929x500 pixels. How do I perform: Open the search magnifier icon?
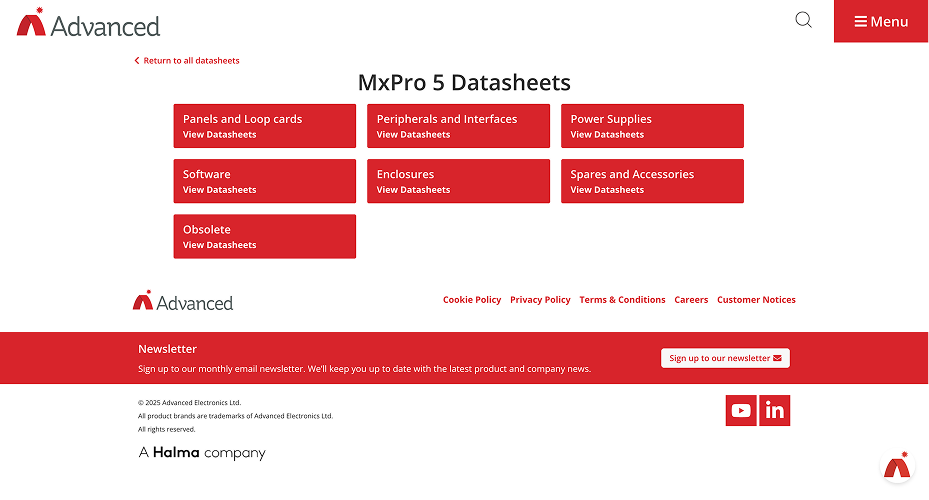(x=803, y=20)
